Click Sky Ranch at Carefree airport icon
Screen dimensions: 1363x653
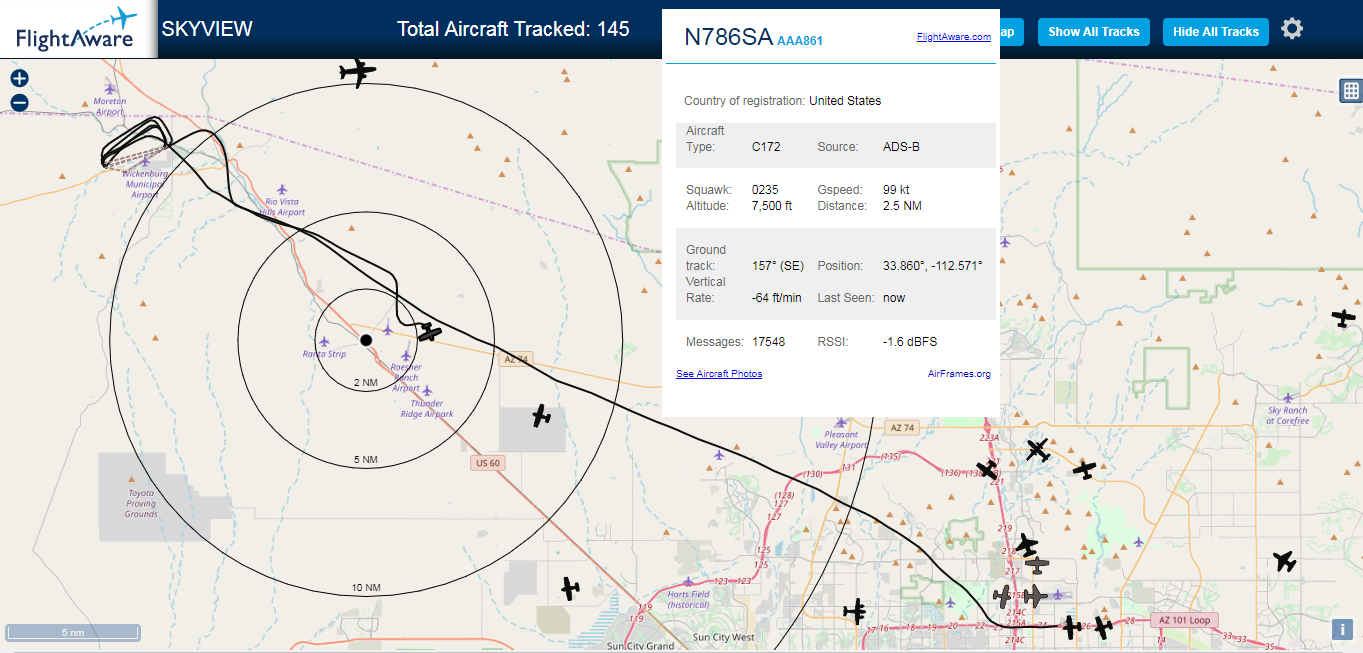coord(1288,397)
